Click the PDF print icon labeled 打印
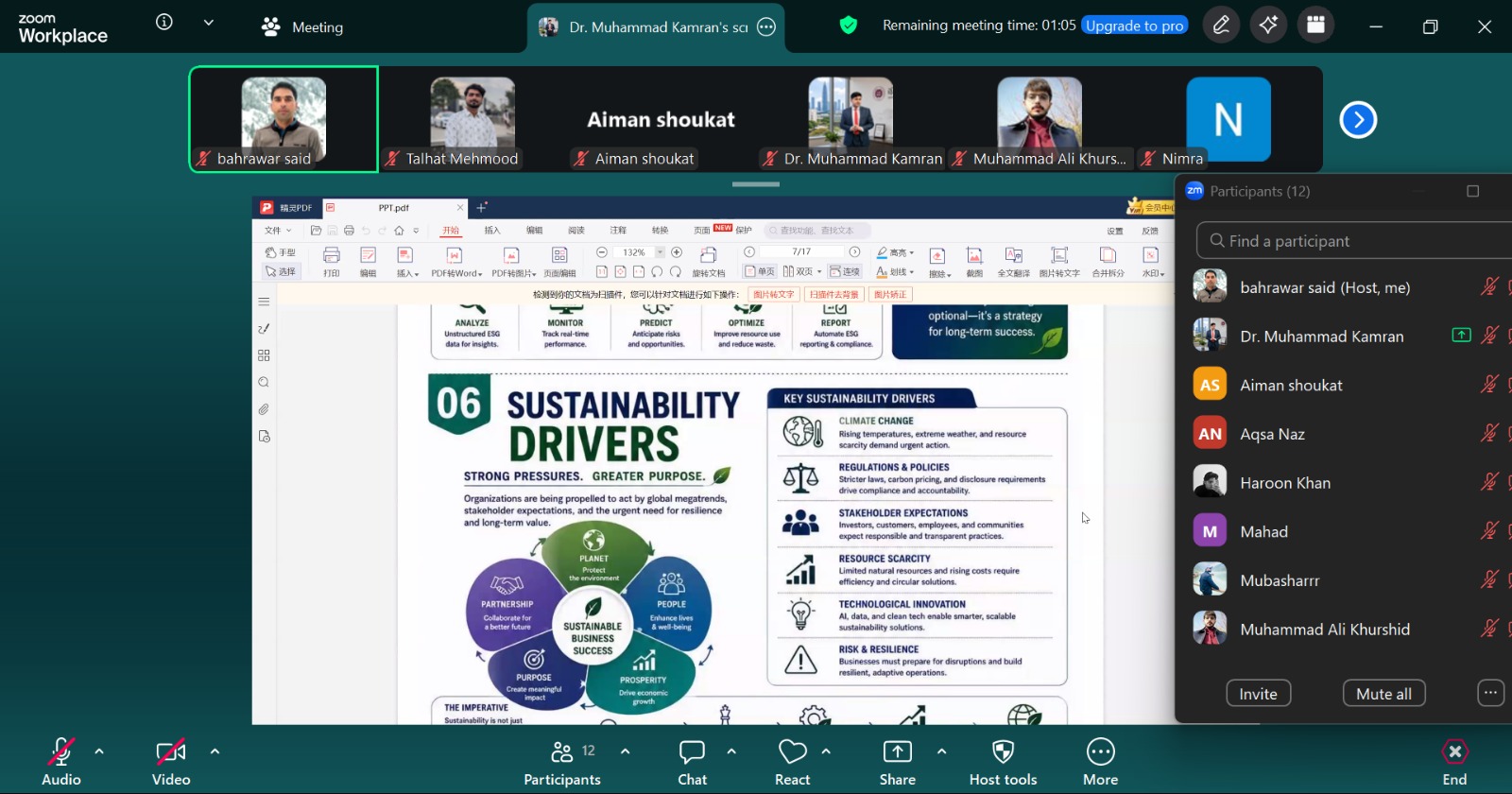 332,261
